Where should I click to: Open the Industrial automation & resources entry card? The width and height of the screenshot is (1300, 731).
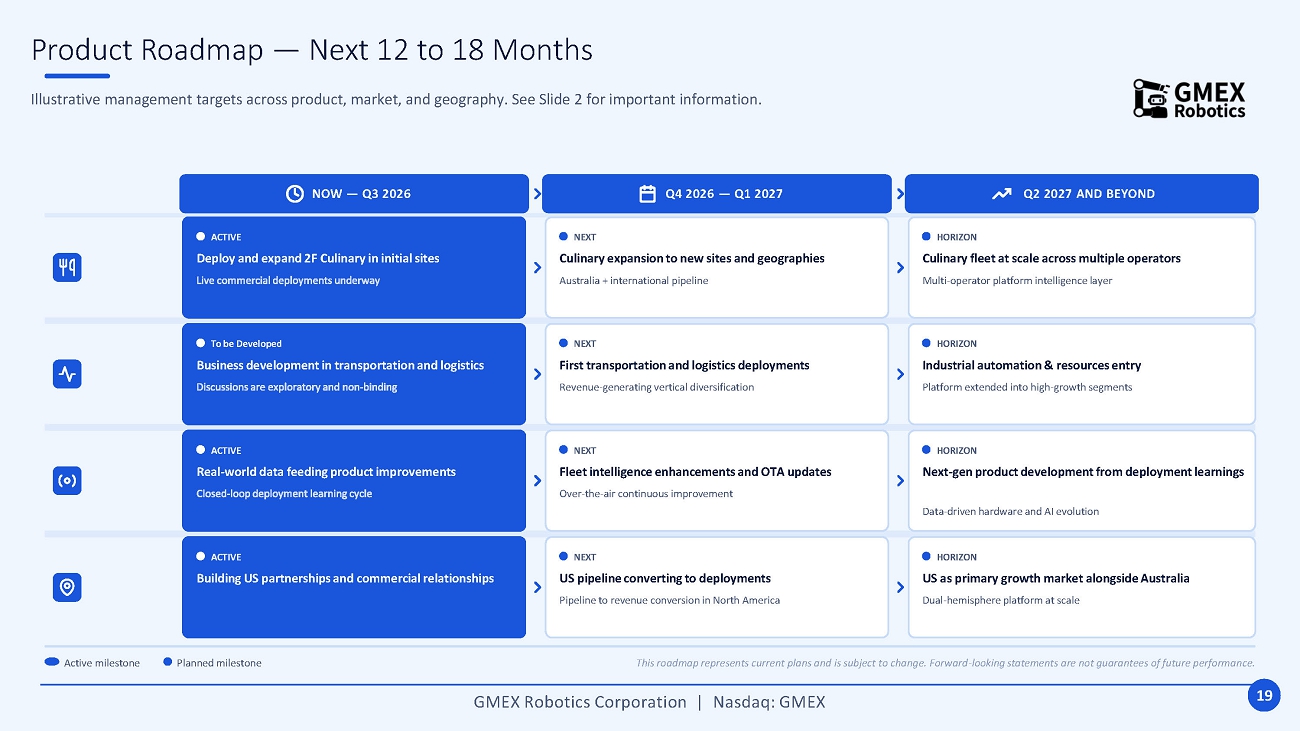pos(1081,374)
